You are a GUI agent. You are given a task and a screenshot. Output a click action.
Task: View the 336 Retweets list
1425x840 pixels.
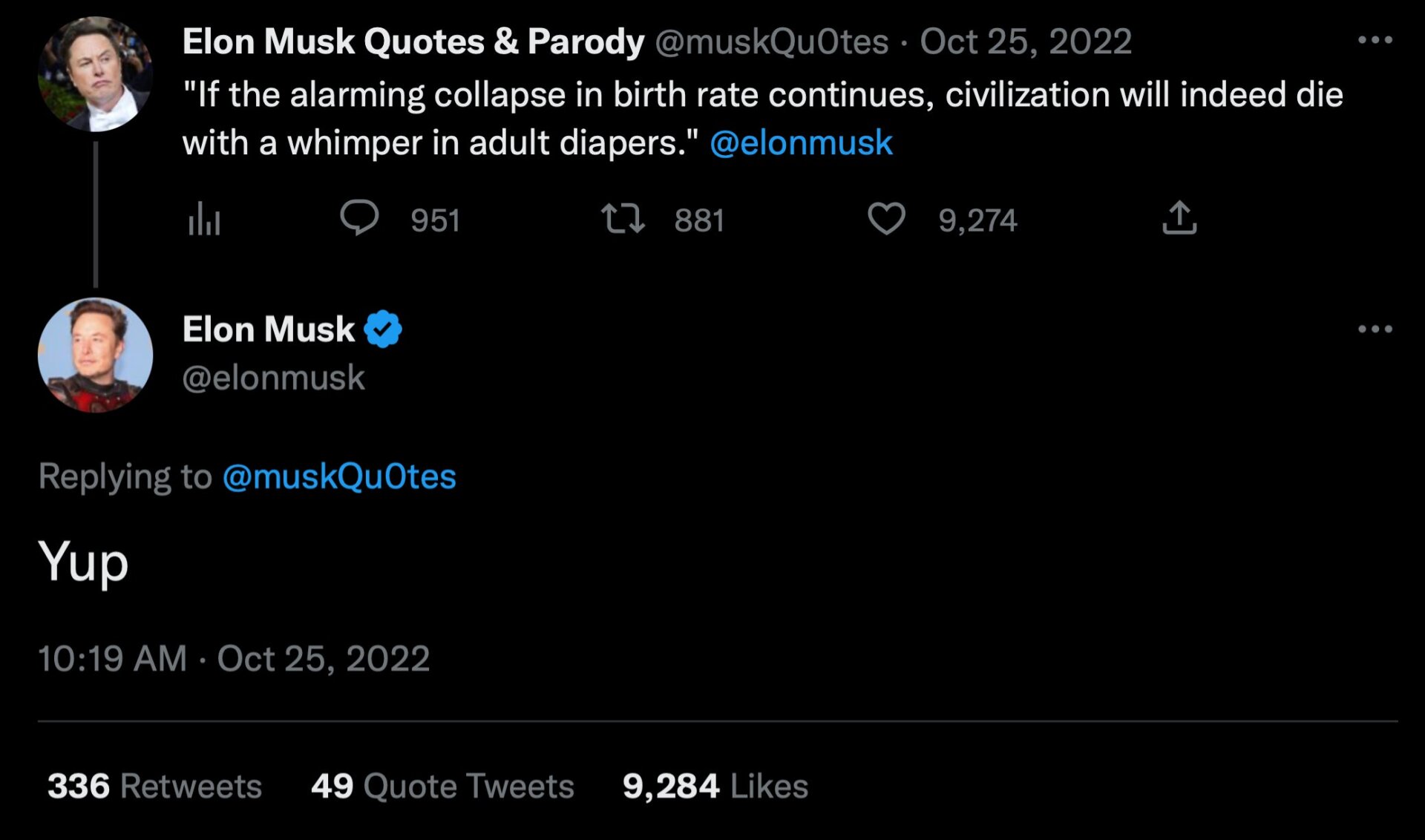(154, 786)
